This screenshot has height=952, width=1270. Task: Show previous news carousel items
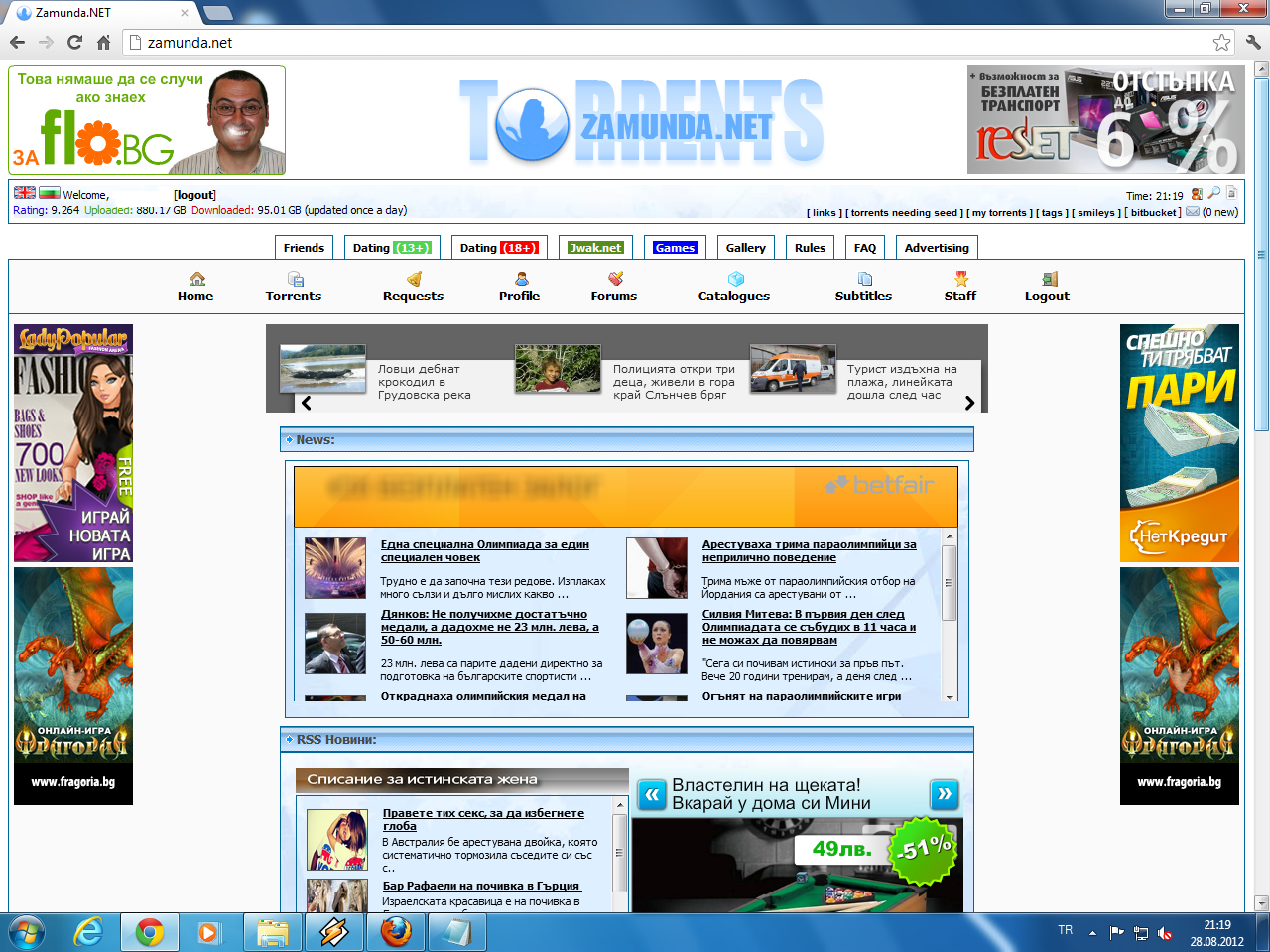click(306, 403)
